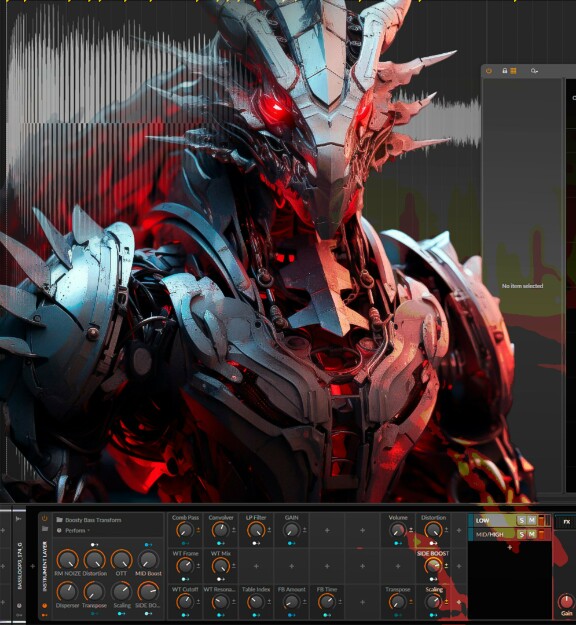576x625 pixels.
Task: Open the Perform remote page dropdown
Action: click(77, 531)
